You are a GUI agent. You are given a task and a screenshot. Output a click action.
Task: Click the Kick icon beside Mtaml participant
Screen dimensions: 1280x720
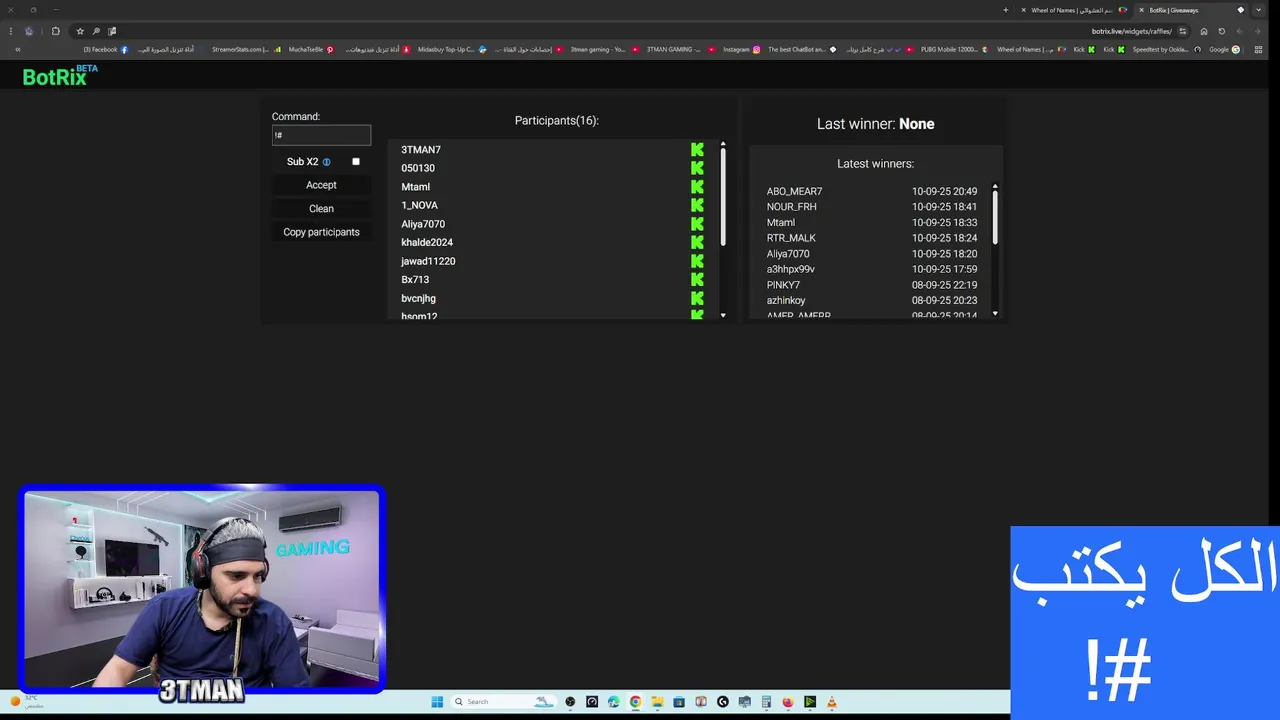pyautogui.click(x=697, y=186)
